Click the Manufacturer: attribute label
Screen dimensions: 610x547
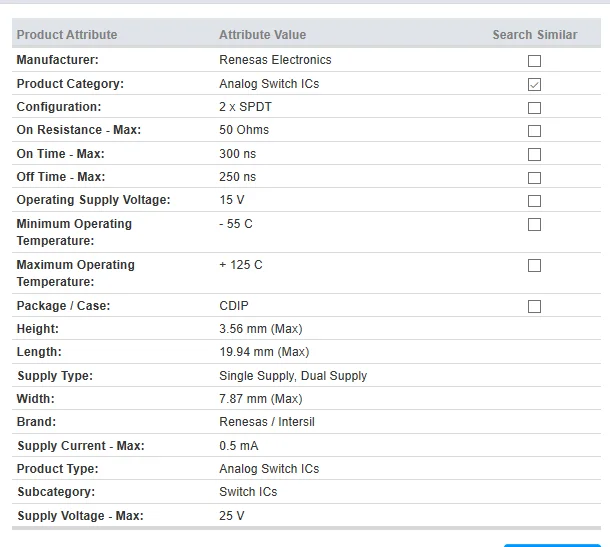(58, 60)
